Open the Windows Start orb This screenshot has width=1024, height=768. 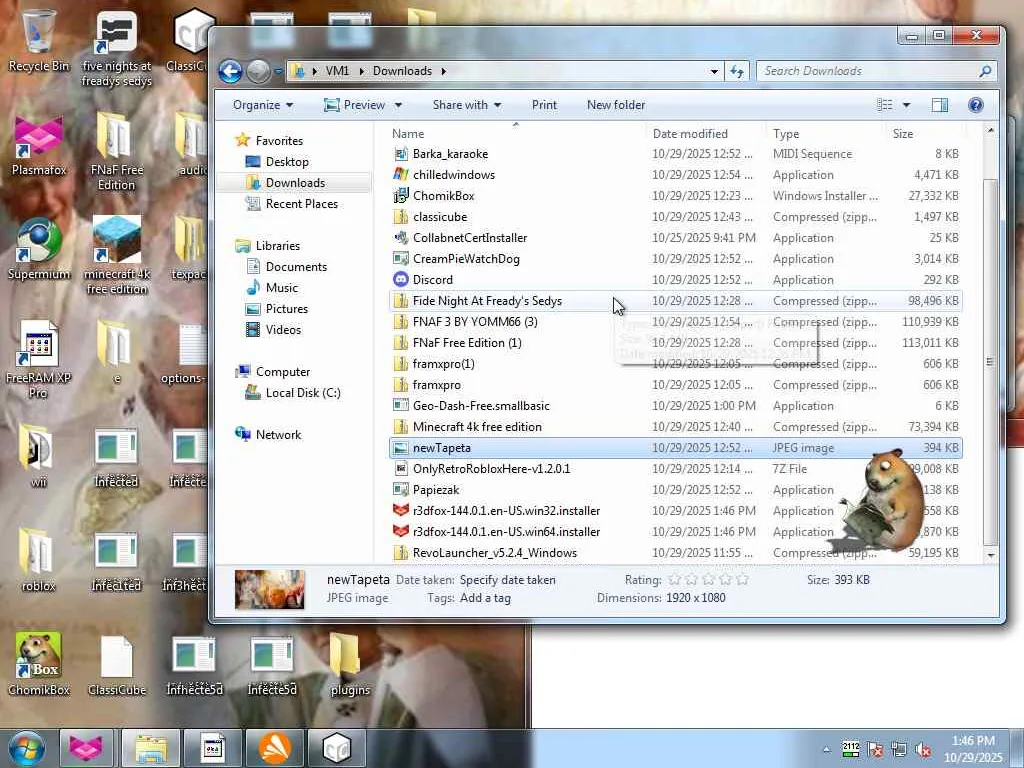(26, 748)
